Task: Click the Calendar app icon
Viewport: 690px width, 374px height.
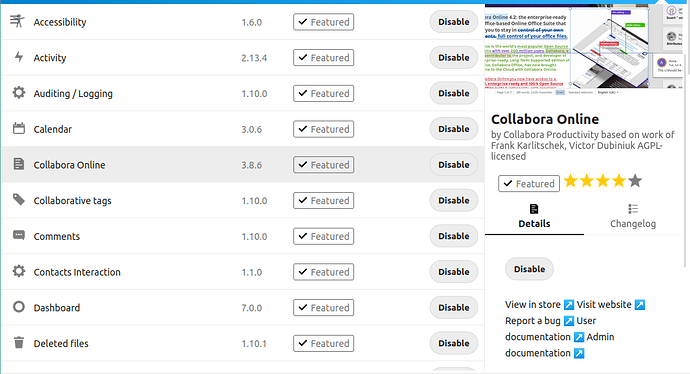Action: (x=18, y=128)
